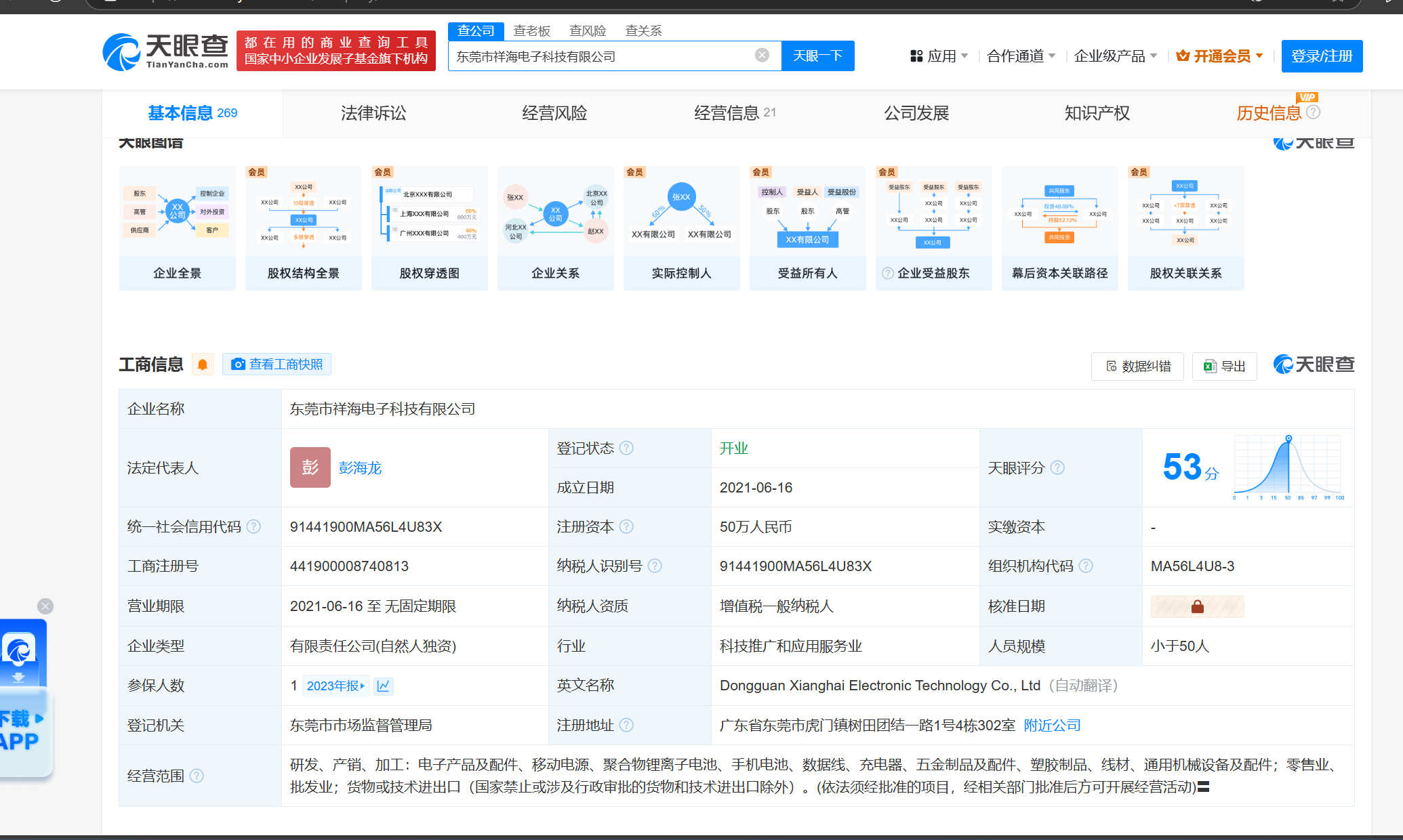Select the 查老板 search tab
This screenshot has height=840, width=1403.
click(x=532, y=31)
